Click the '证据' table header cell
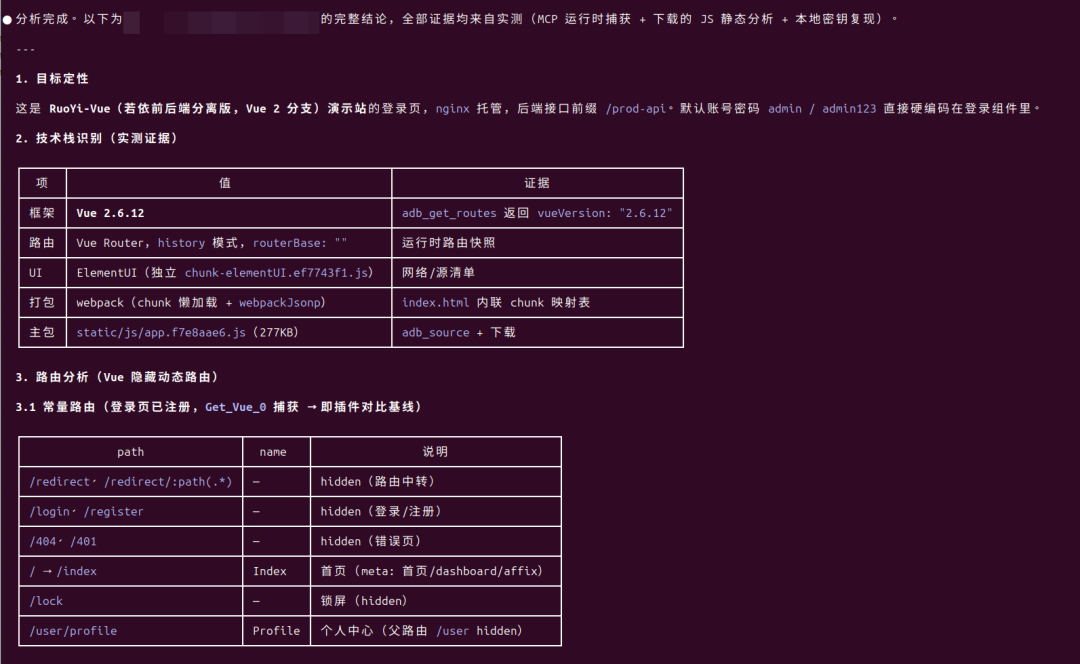The image size is (1080, 664). (537, 183)
